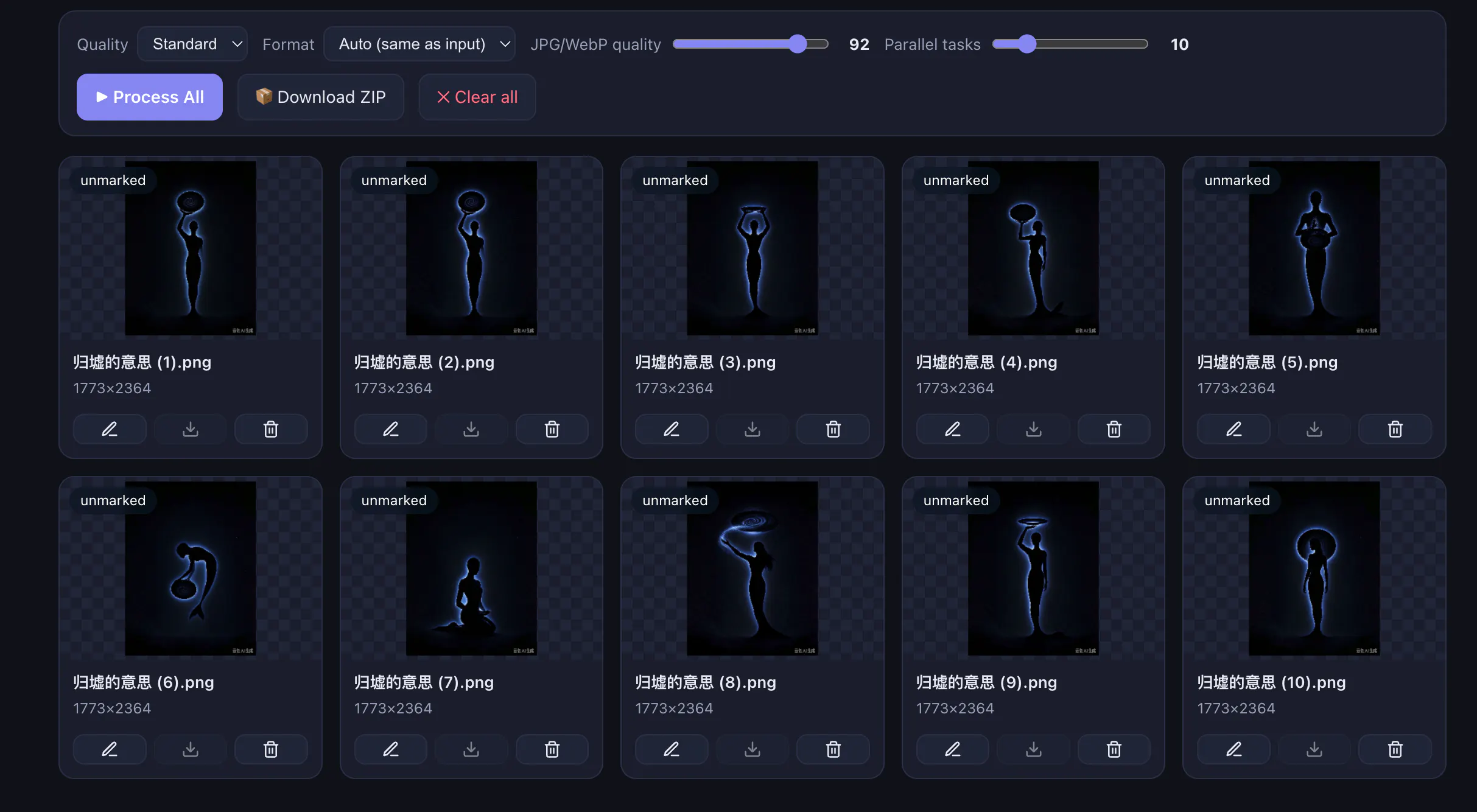Screen dimensions: 1477x812
Task: Delete 归墟的意思 (2).png
Action: click(552, 429)
